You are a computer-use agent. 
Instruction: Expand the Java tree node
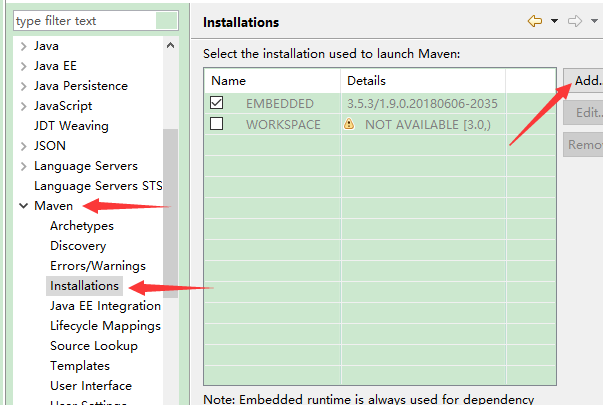[23, 46]
